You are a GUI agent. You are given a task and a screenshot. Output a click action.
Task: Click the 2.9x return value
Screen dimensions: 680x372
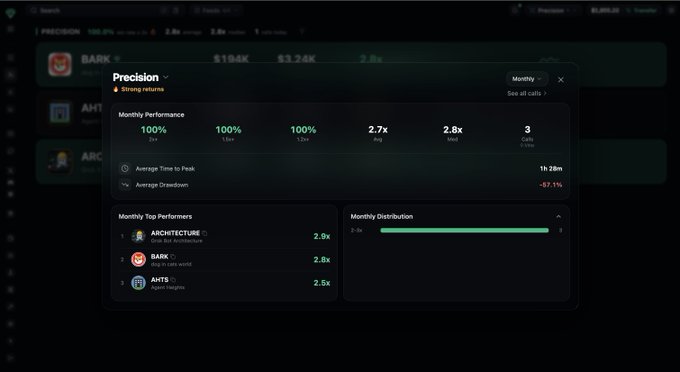pyautogui.click(x=322, y=236)
